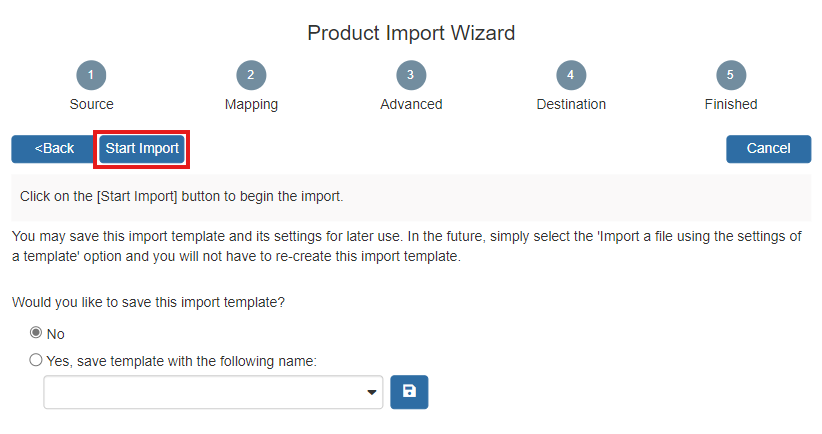Open the Mapping step label
Image resolution: width=822 pixels, height=434 pixels.
point(251,104)
